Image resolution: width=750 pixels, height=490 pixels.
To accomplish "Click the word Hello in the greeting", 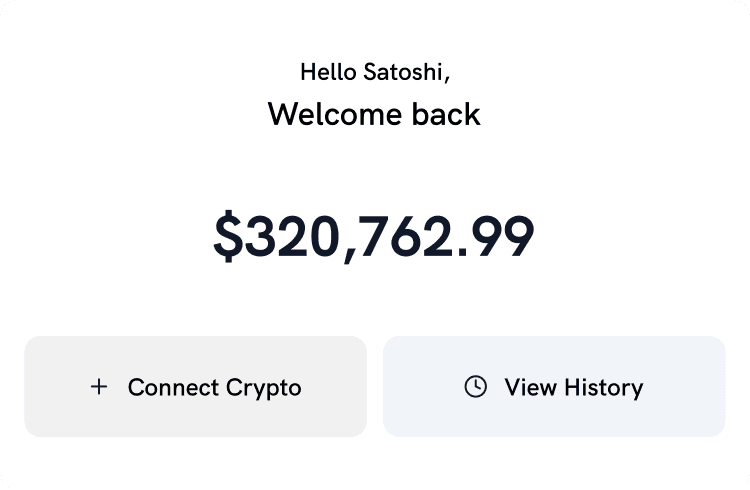I will [328, 72].
